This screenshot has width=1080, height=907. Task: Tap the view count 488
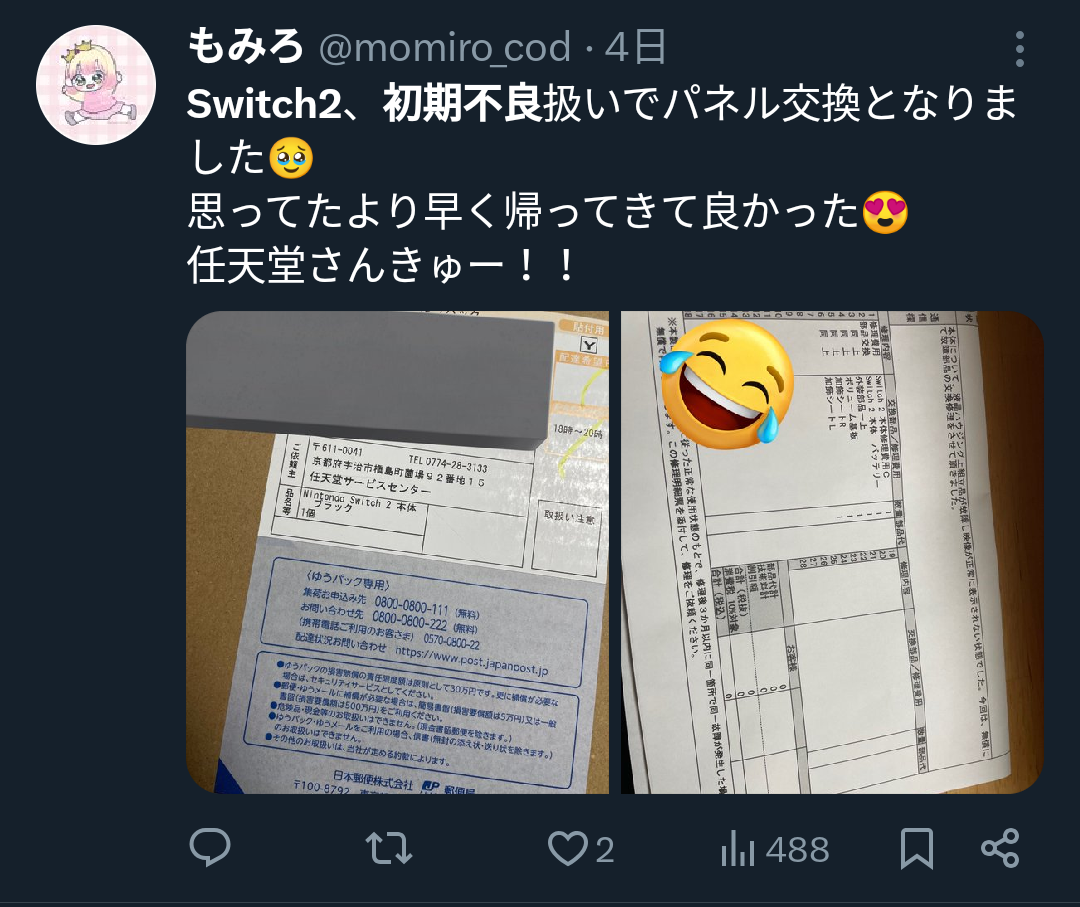pyautogui.click(x=798, y=850)
